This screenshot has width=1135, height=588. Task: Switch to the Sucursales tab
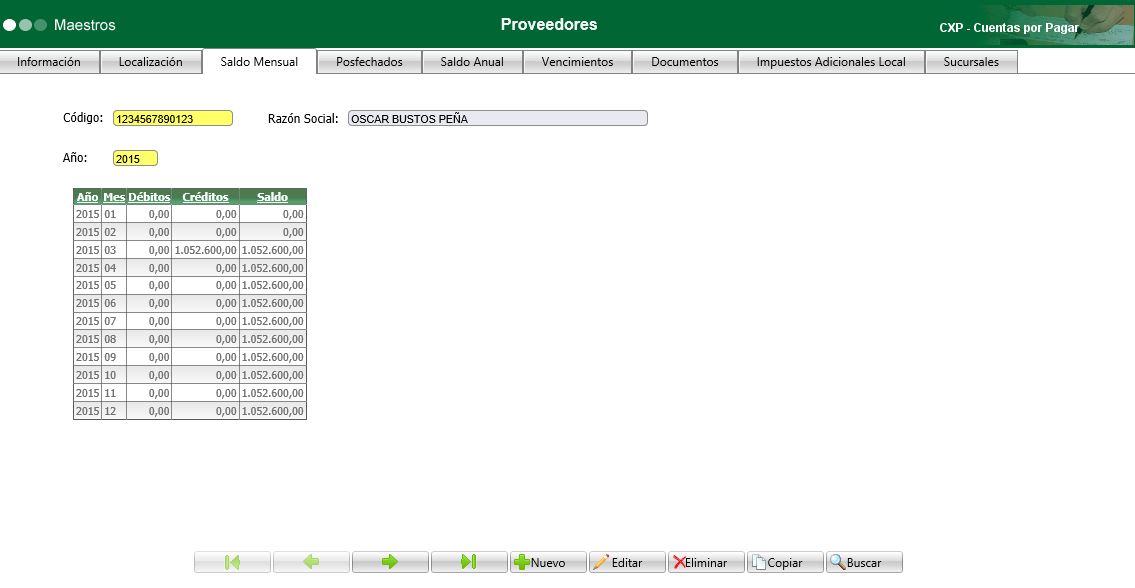pyautogui.click(x=971, y=62)
